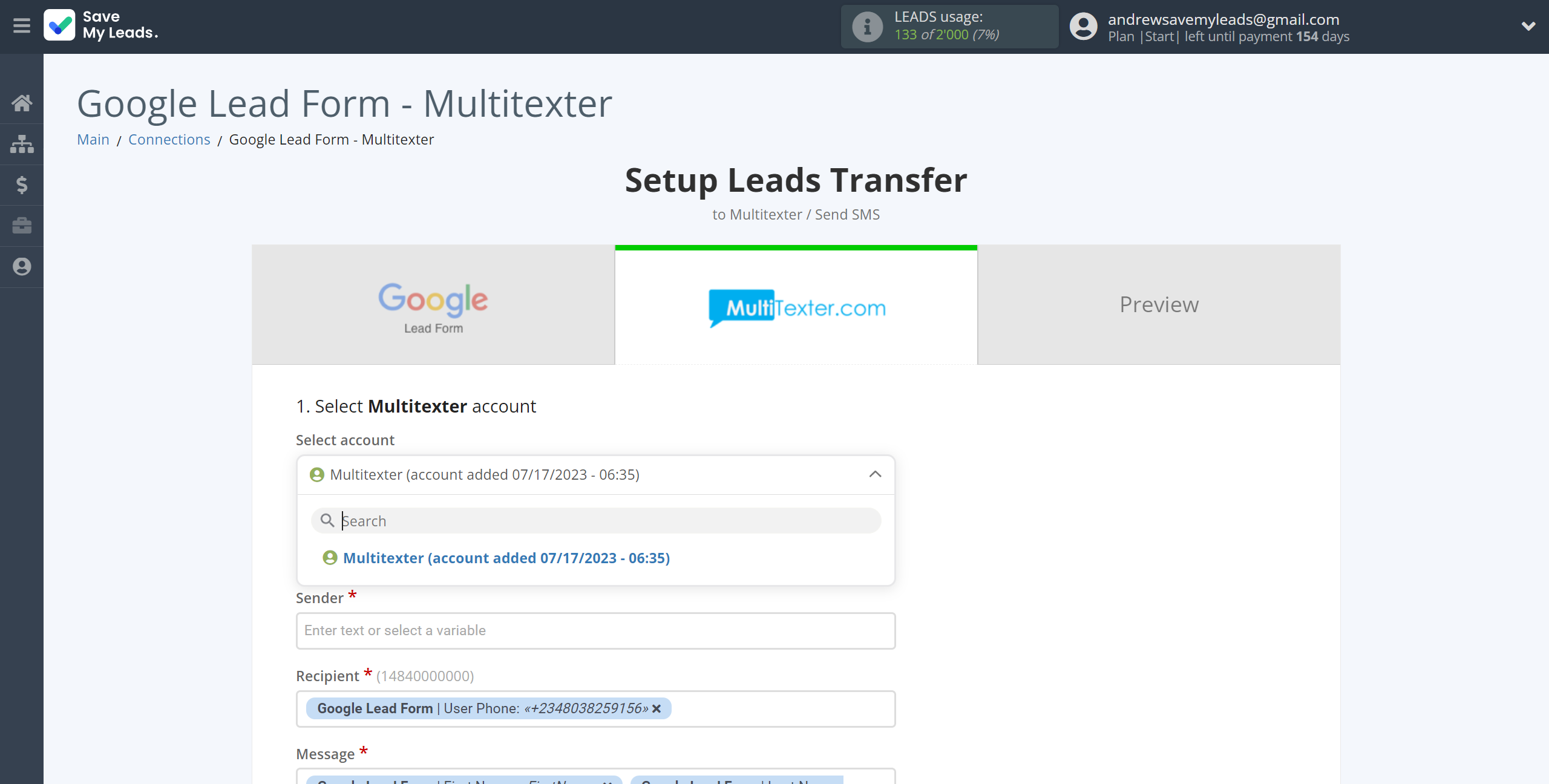Viewport: 1549px width, 784px height.
Task: Click the briefcase/tools icon in sidebar
Action: [x=21, y=225]
